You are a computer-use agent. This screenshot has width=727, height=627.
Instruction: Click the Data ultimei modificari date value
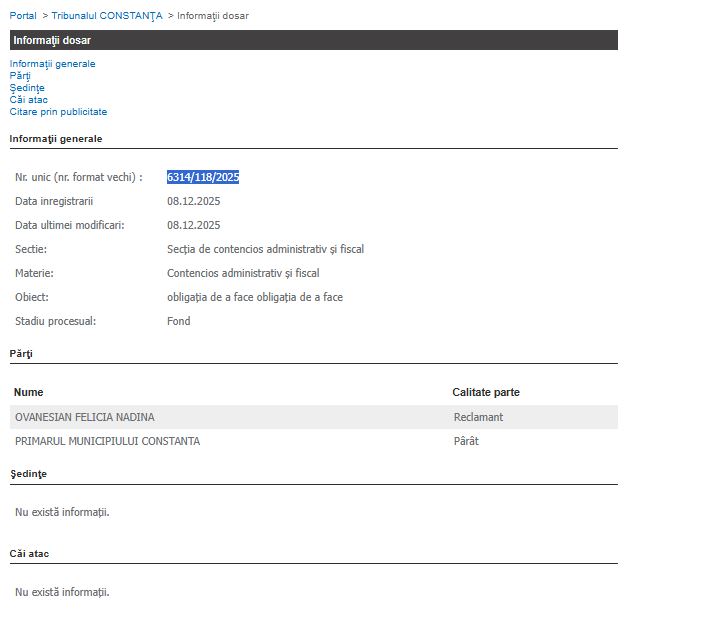[x=194, y=225]
